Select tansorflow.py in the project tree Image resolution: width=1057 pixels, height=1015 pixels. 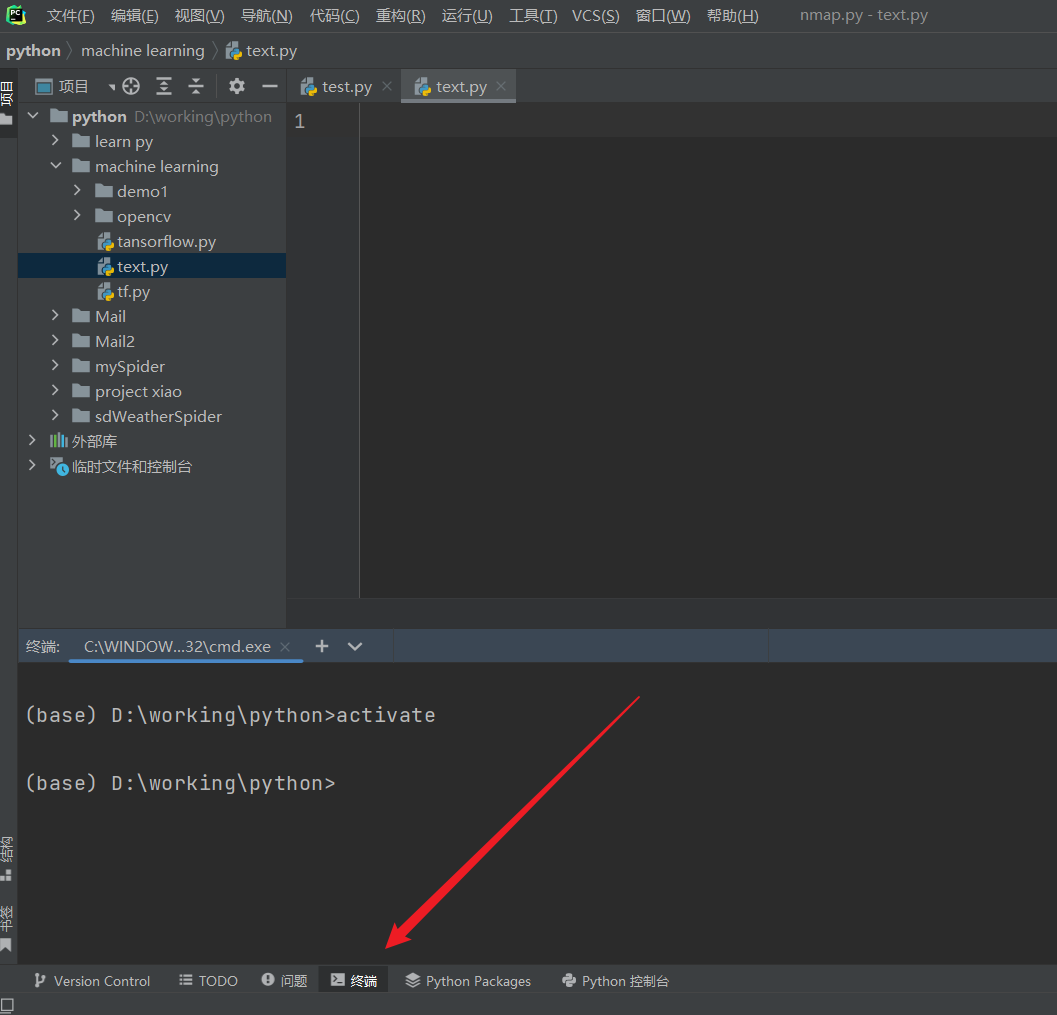click(166, 241)
